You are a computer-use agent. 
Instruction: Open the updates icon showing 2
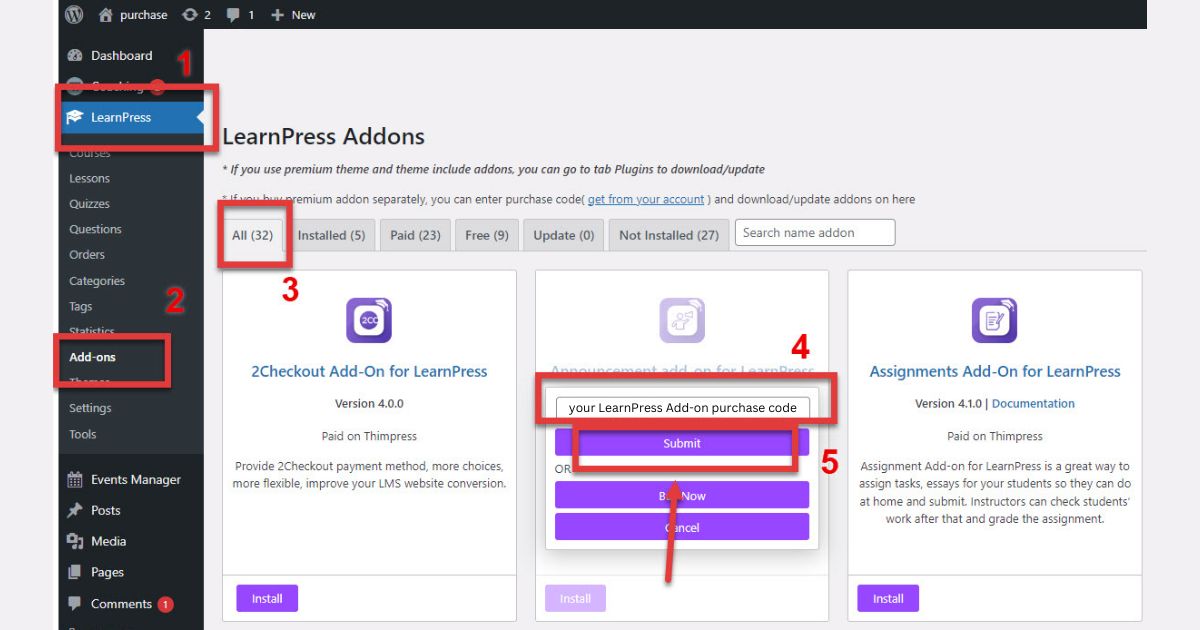click(190, 15)
